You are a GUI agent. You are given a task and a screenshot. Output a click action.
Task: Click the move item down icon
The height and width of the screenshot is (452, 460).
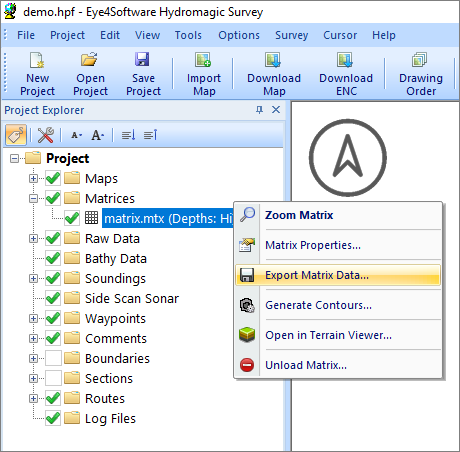(128, 135)
